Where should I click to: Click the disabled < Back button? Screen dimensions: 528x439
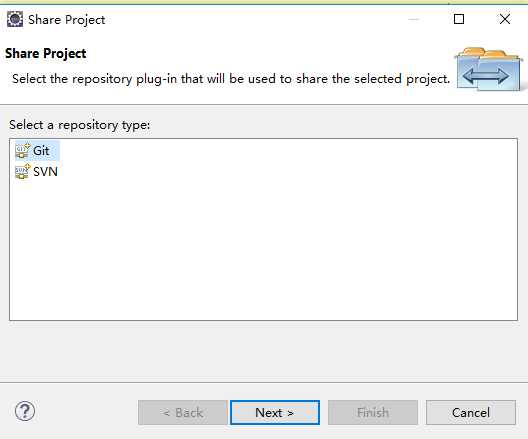point(183,412)
